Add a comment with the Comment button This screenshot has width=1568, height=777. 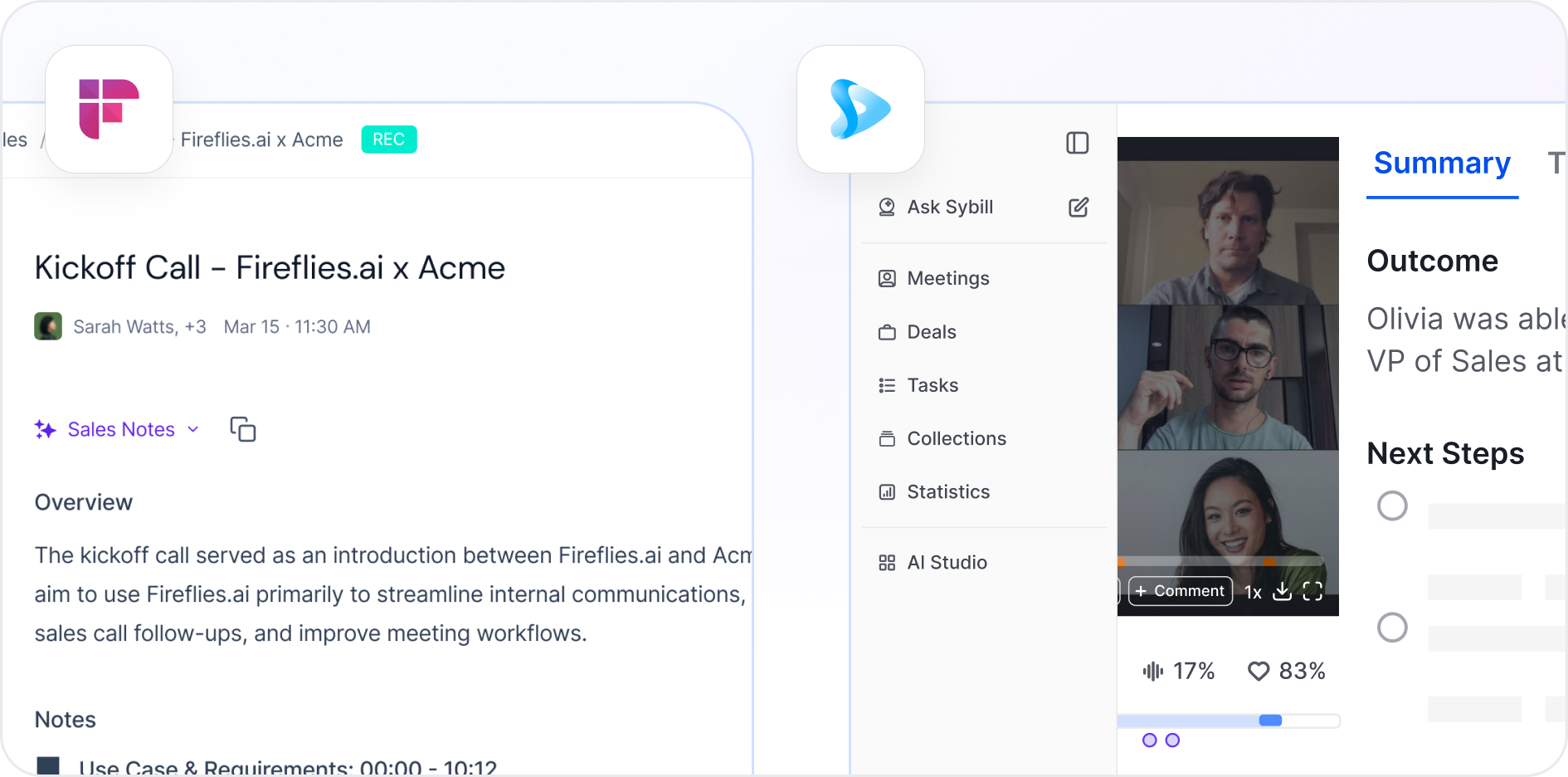point(1180,591)
